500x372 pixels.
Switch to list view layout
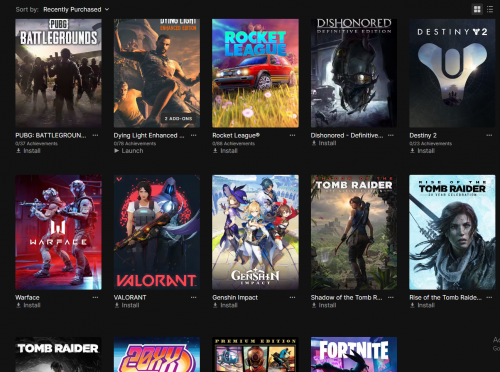(x=490, y=9)
